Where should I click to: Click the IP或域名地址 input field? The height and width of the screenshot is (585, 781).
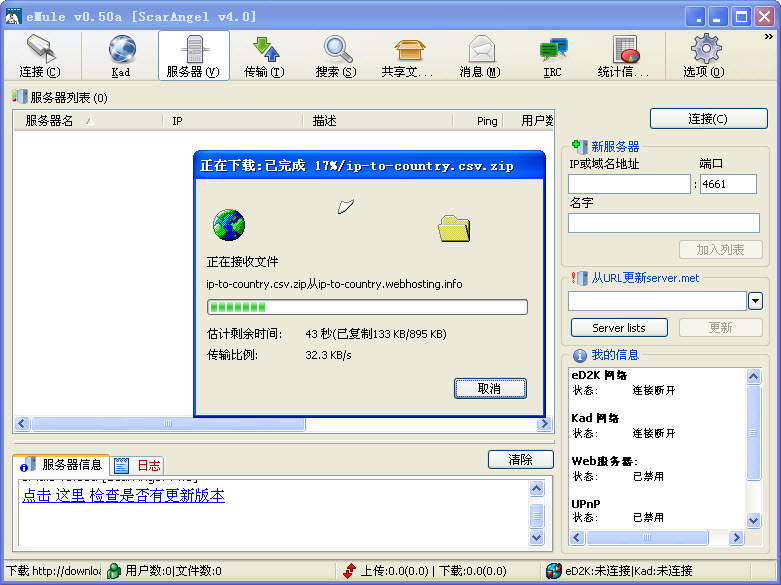[629, 184]
